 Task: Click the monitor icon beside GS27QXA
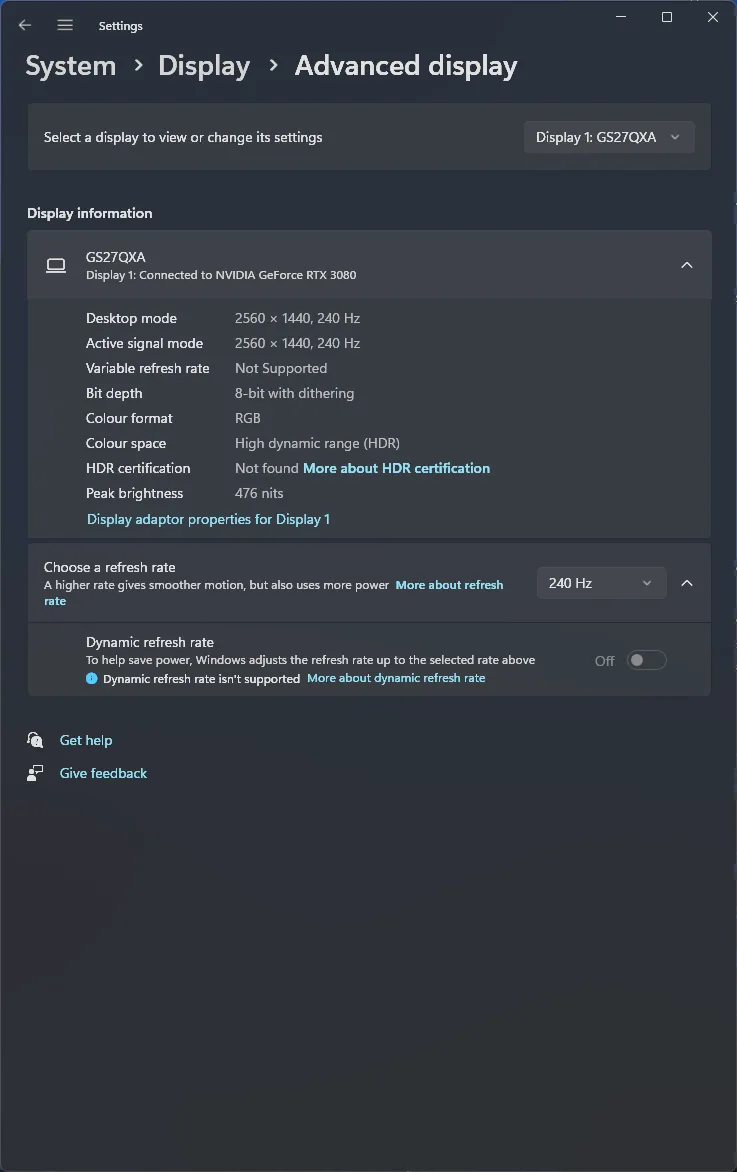(x=56, y=265)
